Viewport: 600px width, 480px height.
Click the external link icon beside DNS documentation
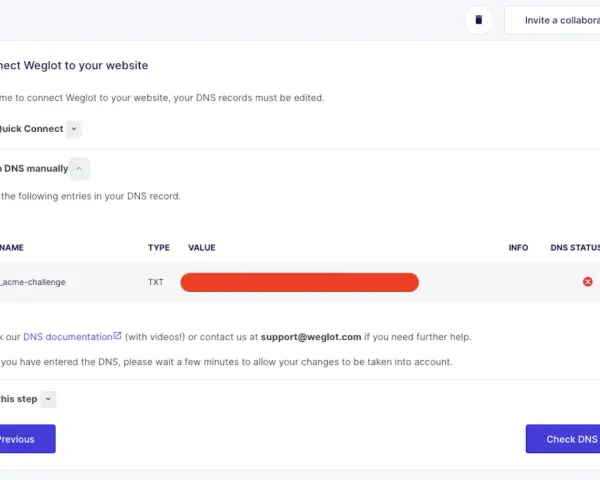pyautogui.click(x=117, y=336)
